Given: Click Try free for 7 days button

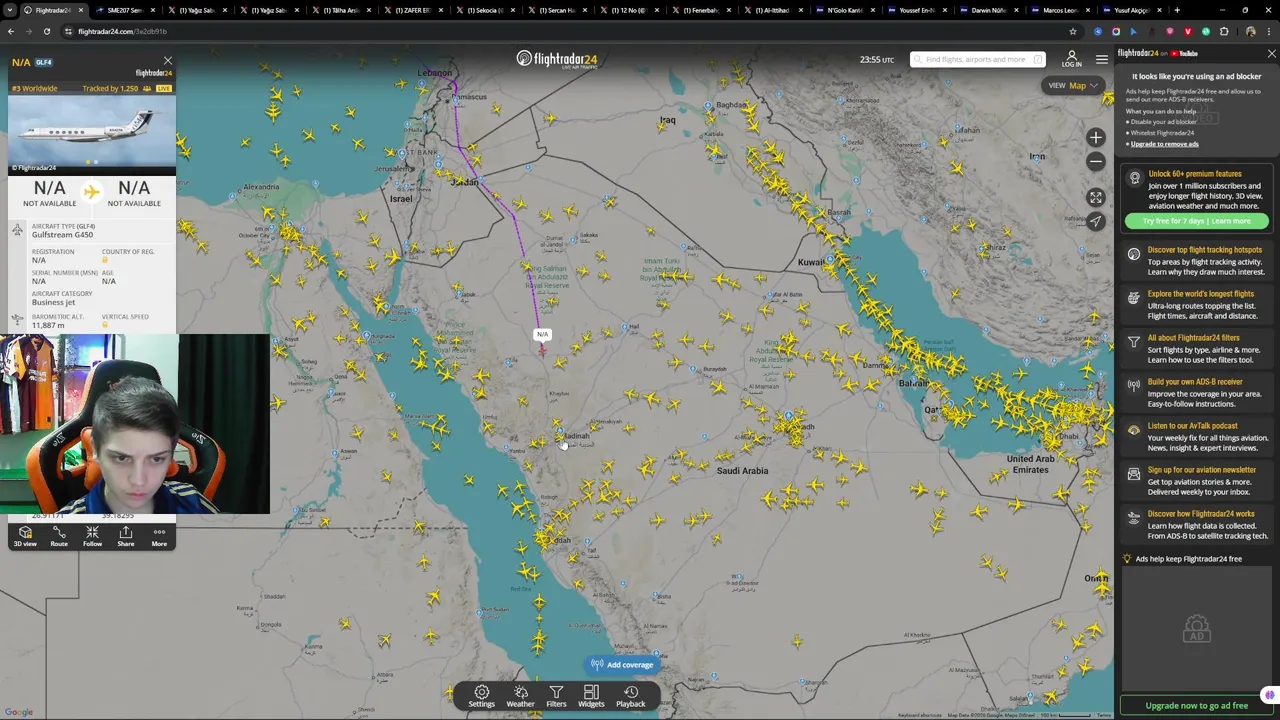Looking at the screenshot, I should pyautogui.click(x=1196, y=221).
